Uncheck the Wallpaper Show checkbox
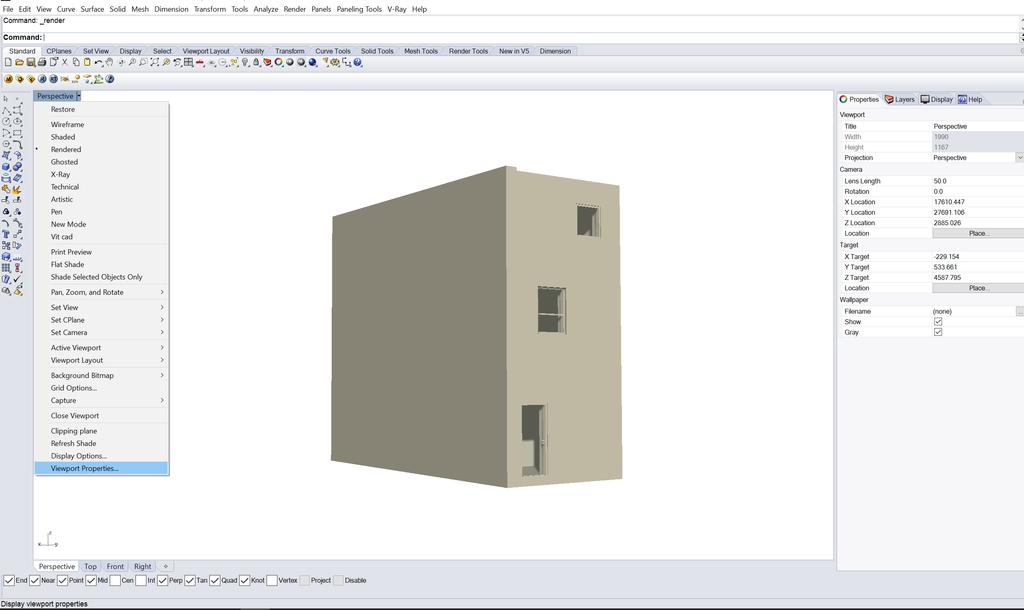This screenshot has height=610, width=1024. (x=938, y=321)
